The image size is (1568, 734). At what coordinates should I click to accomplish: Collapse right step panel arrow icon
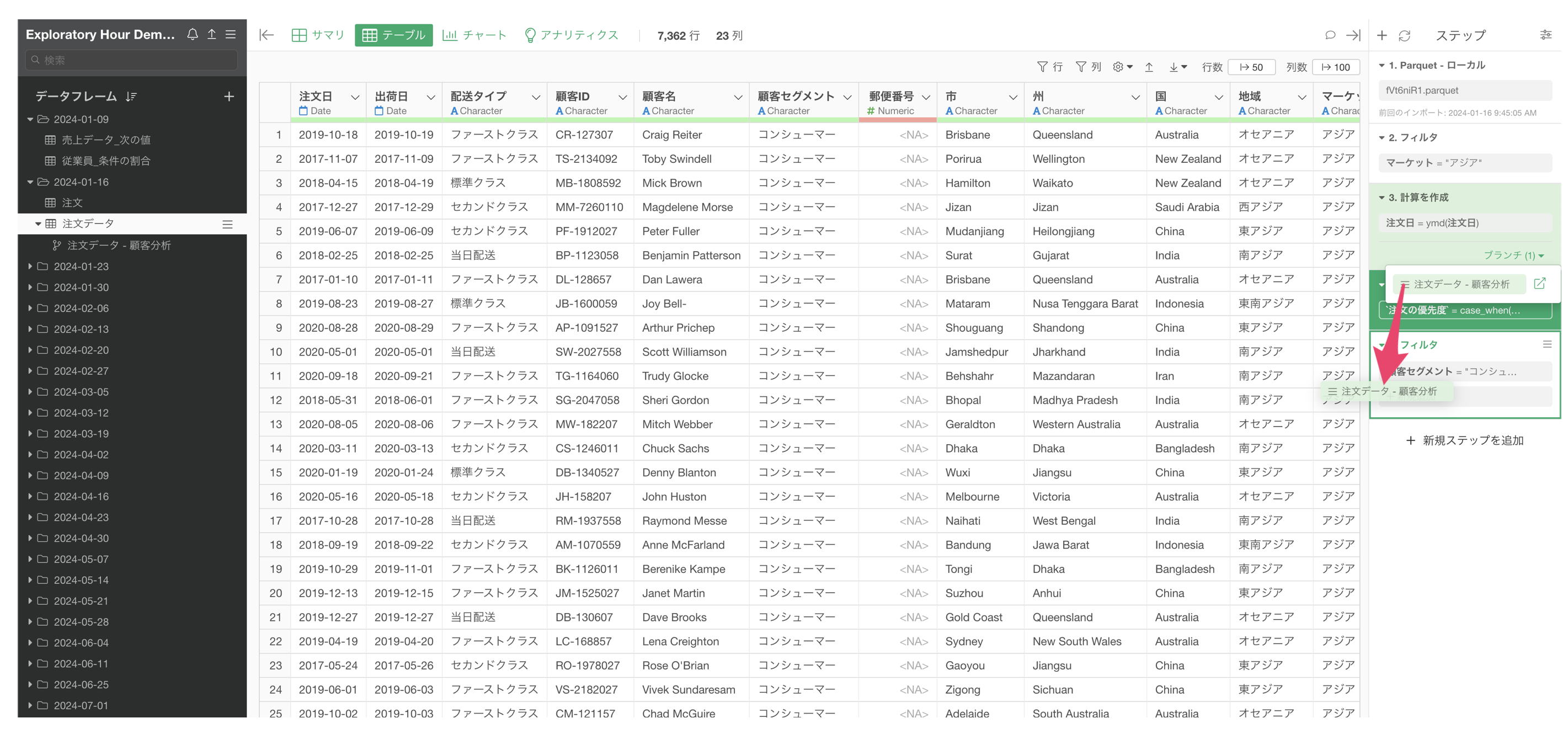[1352, 35]
